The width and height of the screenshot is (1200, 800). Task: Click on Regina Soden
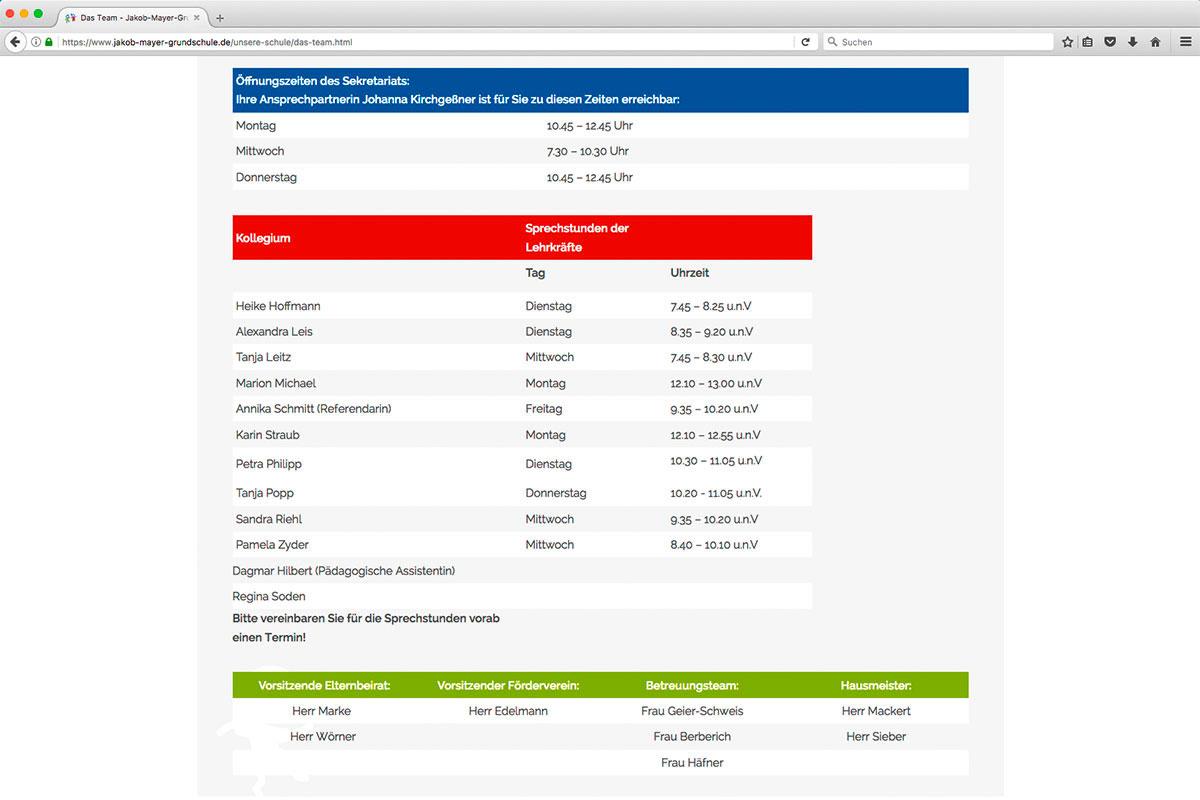point(269,597)
